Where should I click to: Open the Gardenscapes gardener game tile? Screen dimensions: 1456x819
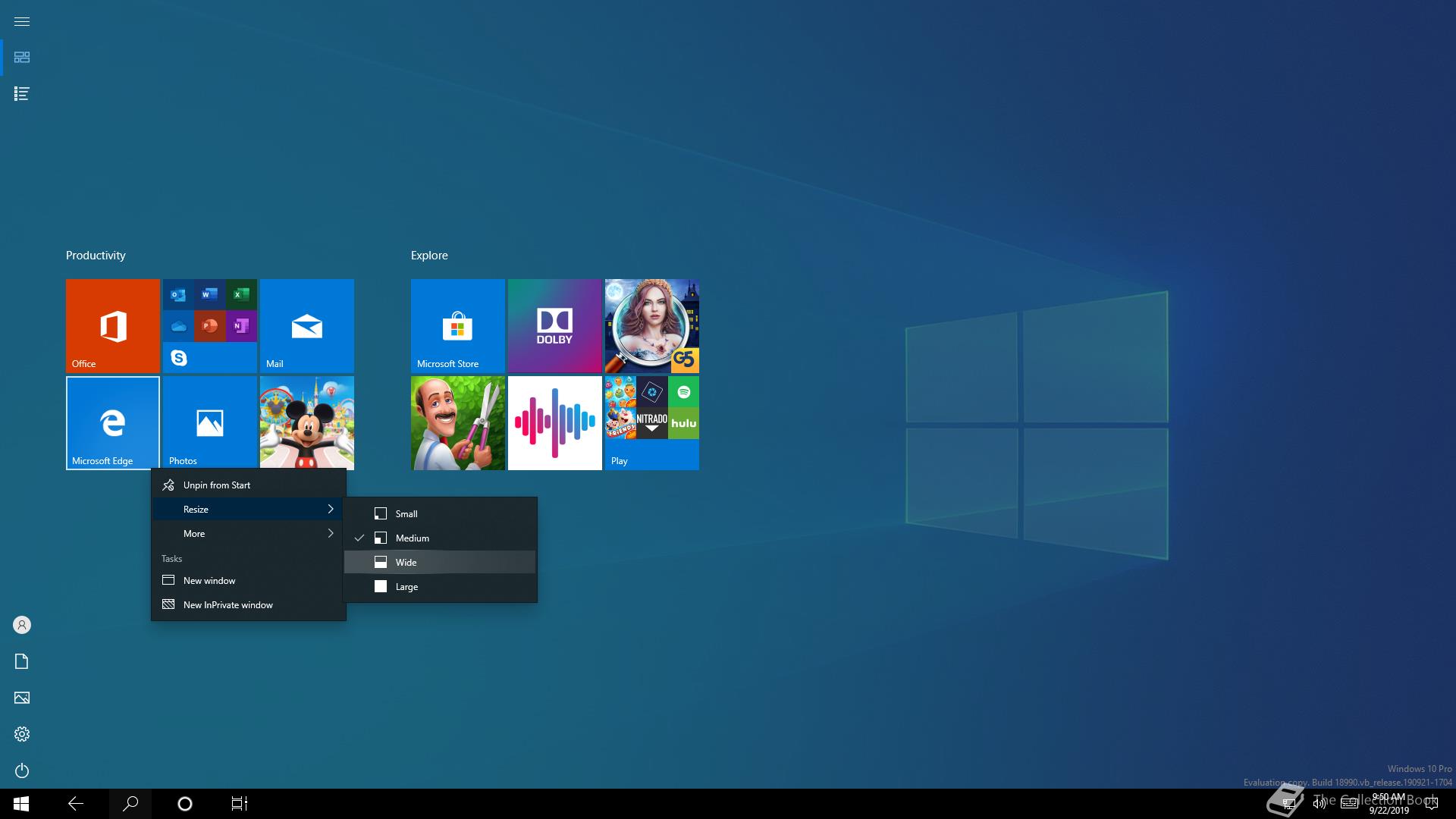tap(458, 423)
